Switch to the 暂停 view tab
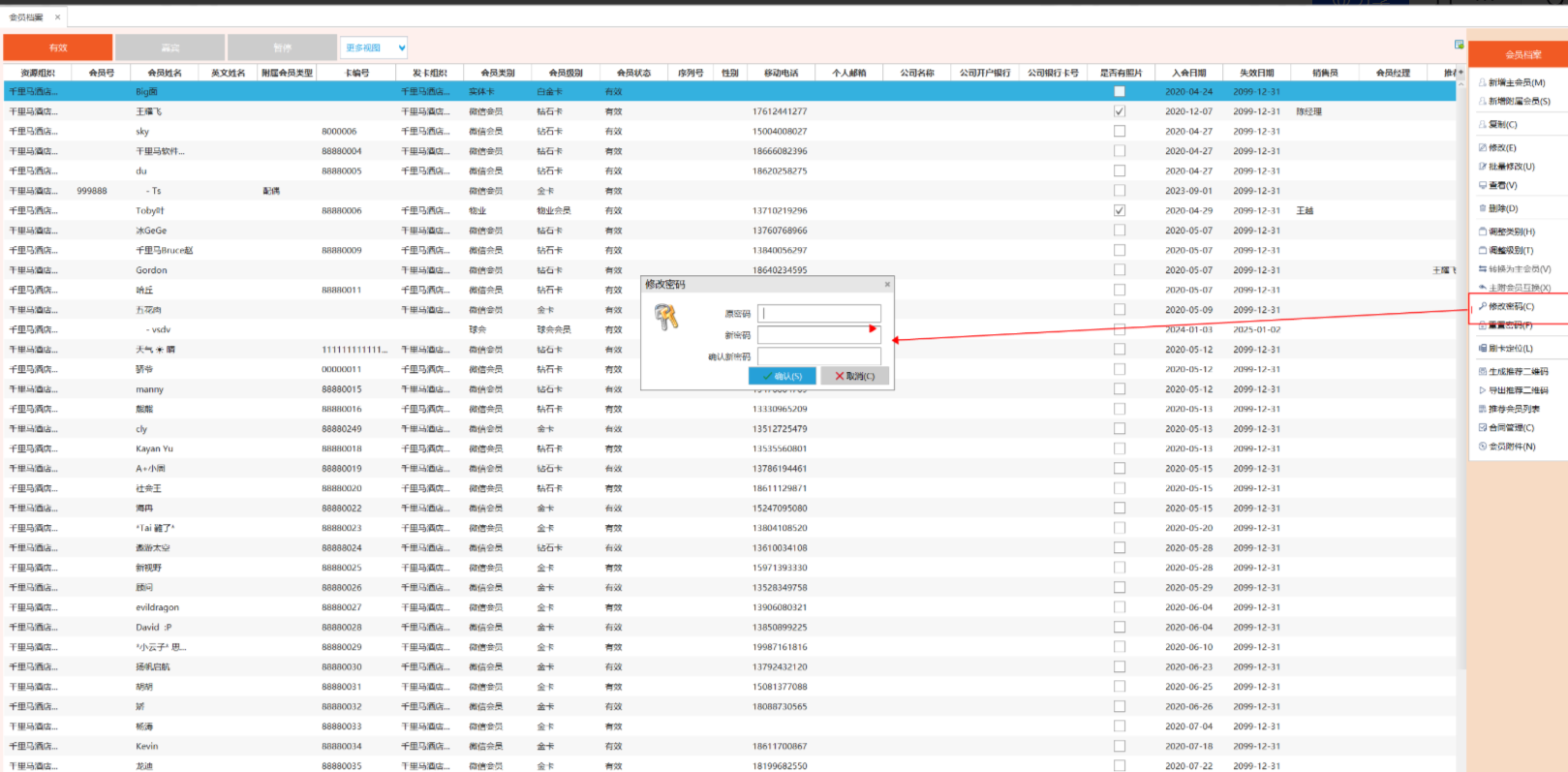This screenshot has width=1568, height=772. coord(282,47)
